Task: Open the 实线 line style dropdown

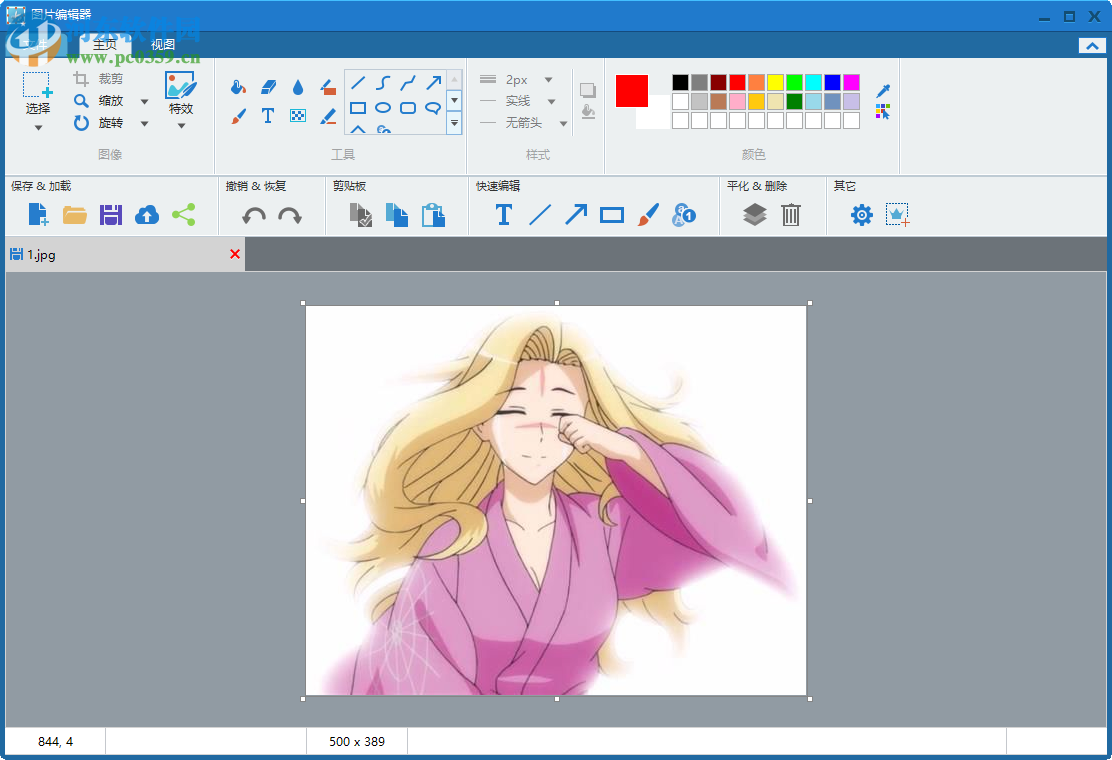Action: pyautogui.click(x=551, y=101)
